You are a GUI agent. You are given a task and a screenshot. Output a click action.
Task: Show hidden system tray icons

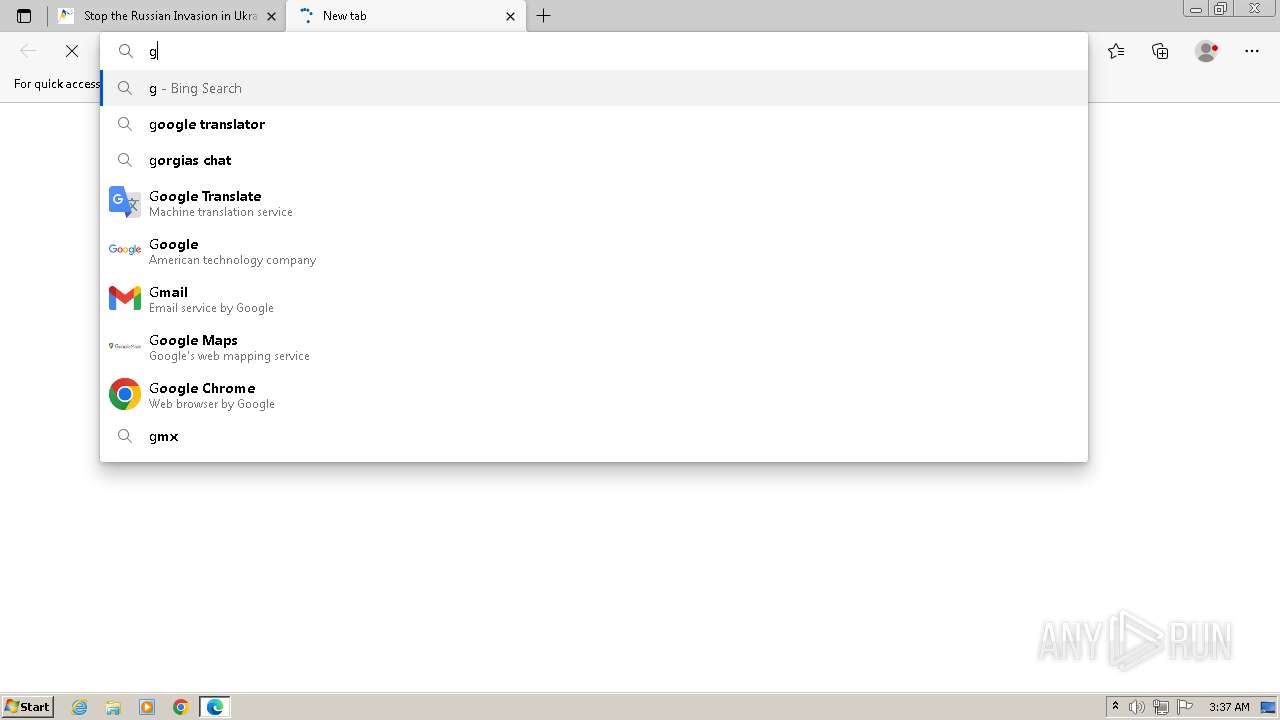point(1115,707)
